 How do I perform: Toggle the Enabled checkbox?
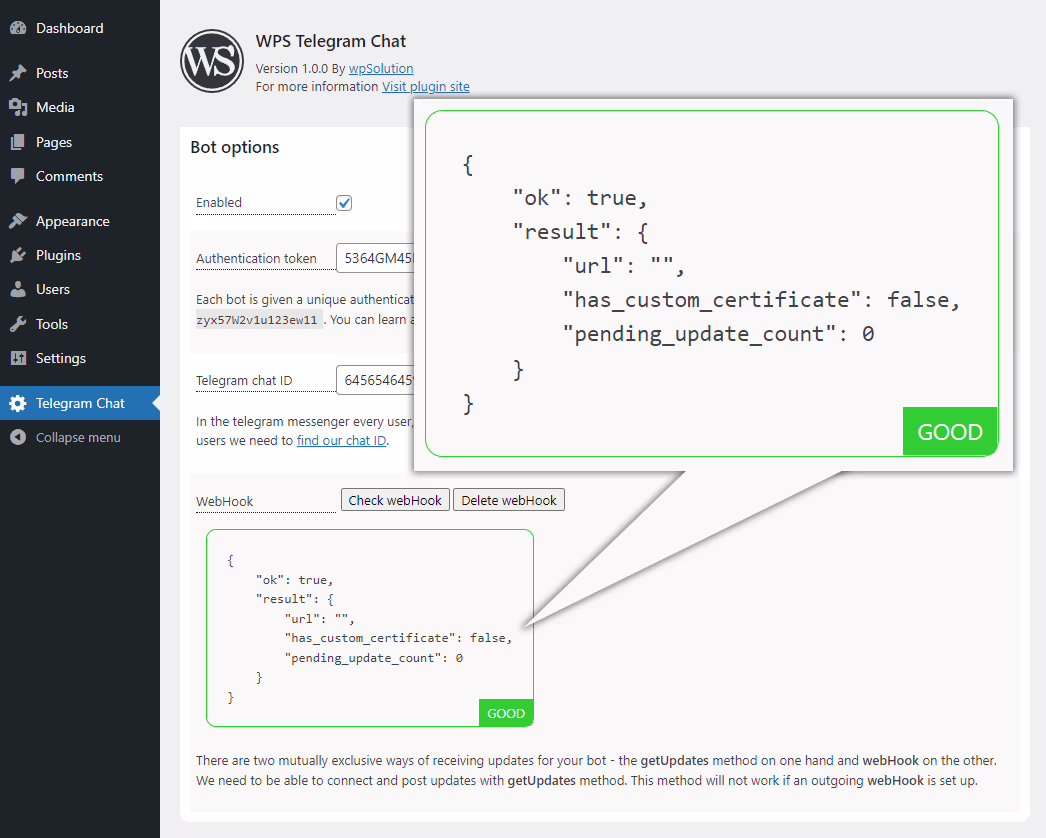pos(344,203)
